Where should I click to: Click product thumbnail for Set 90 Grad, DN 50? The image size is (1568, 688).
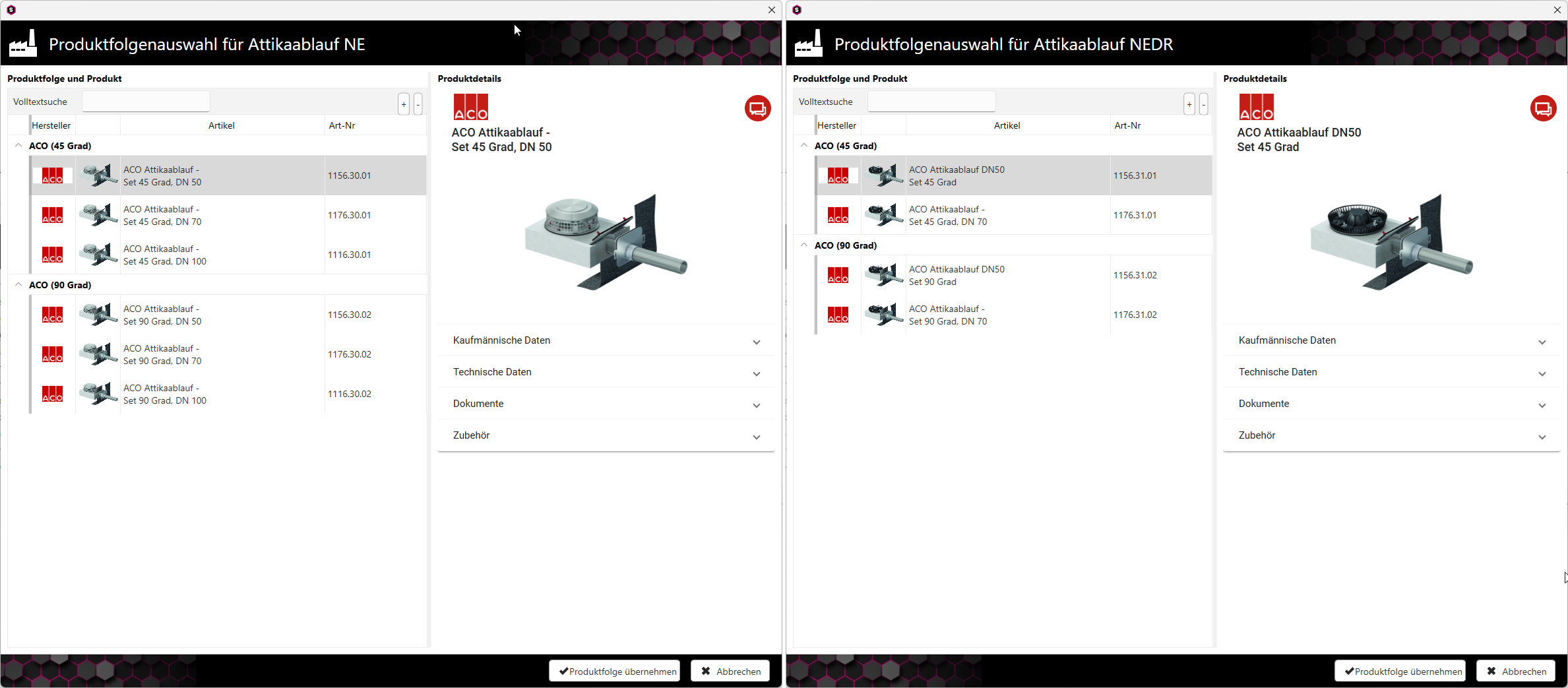98,315
